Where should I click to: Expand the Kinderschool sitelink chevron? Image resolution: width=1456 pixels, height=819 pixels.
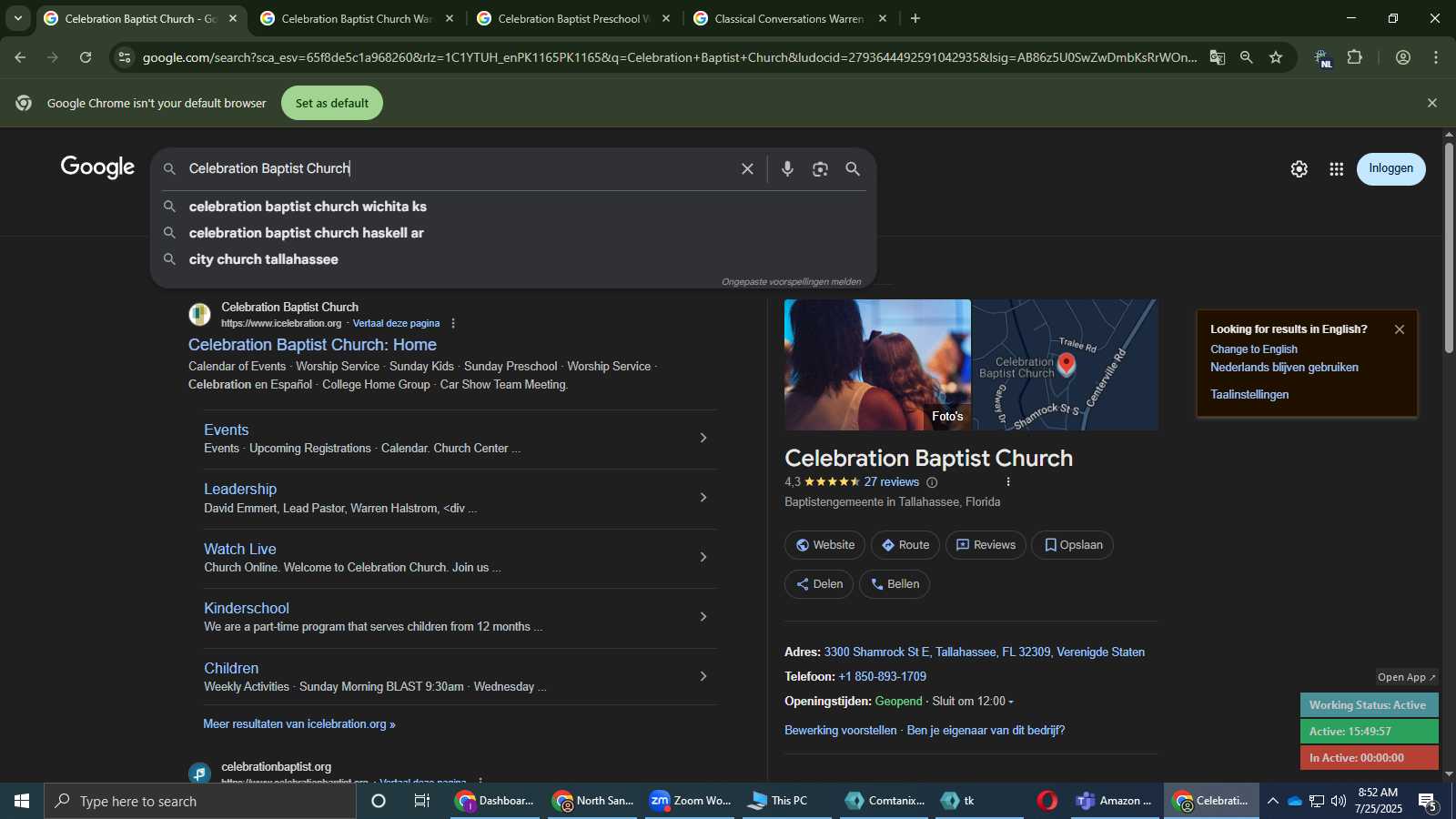(x=703, y=617)
